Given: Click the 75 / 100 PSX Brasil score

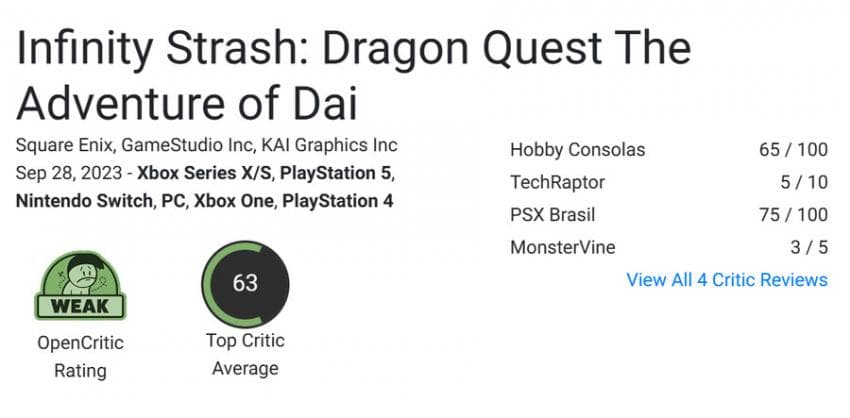Looking at the screenshot, I should (x=794, y=215).
